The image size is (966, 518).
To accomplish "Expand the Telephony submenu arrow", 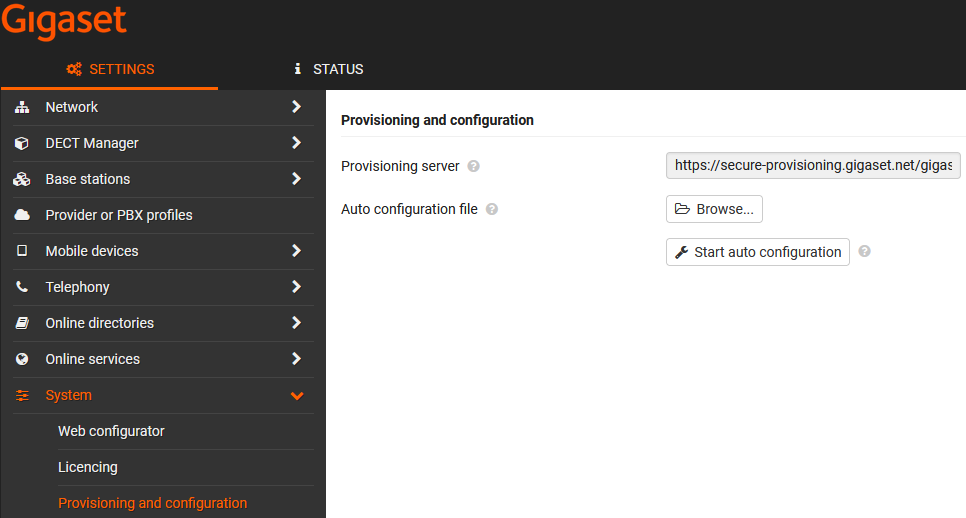I will [296, 286].
